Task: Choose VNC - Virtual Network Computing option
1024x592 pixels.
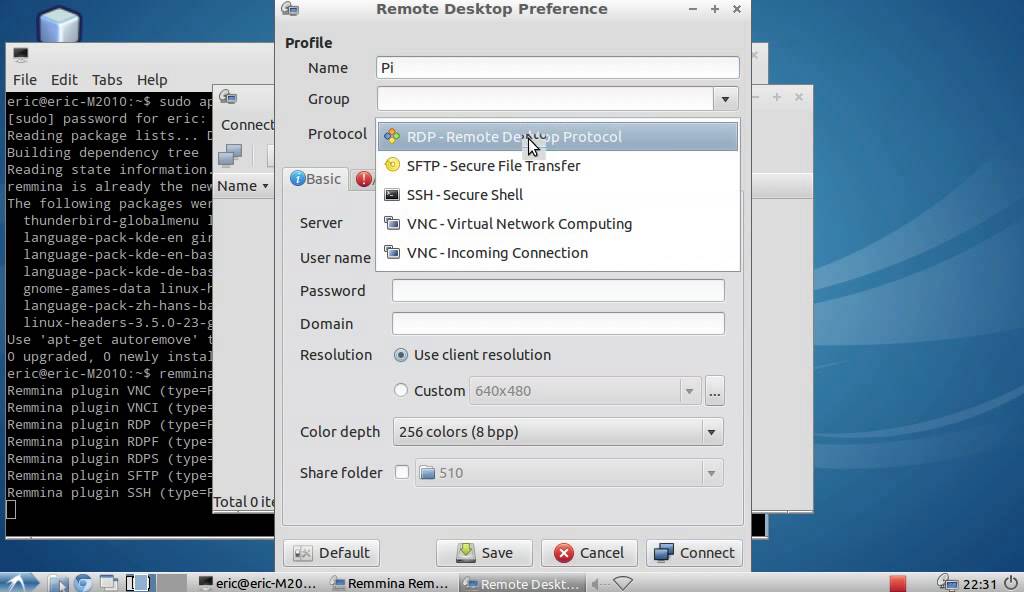Action: click(558, 223)
